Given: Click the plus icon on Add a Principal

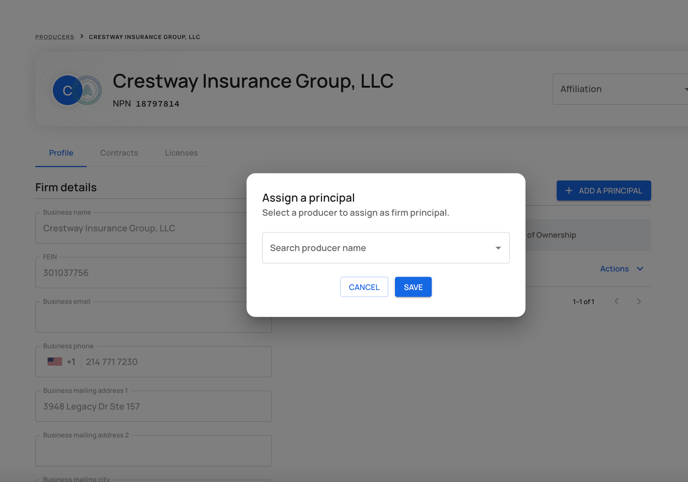Looking at the screenshot, I should (569, 191).
